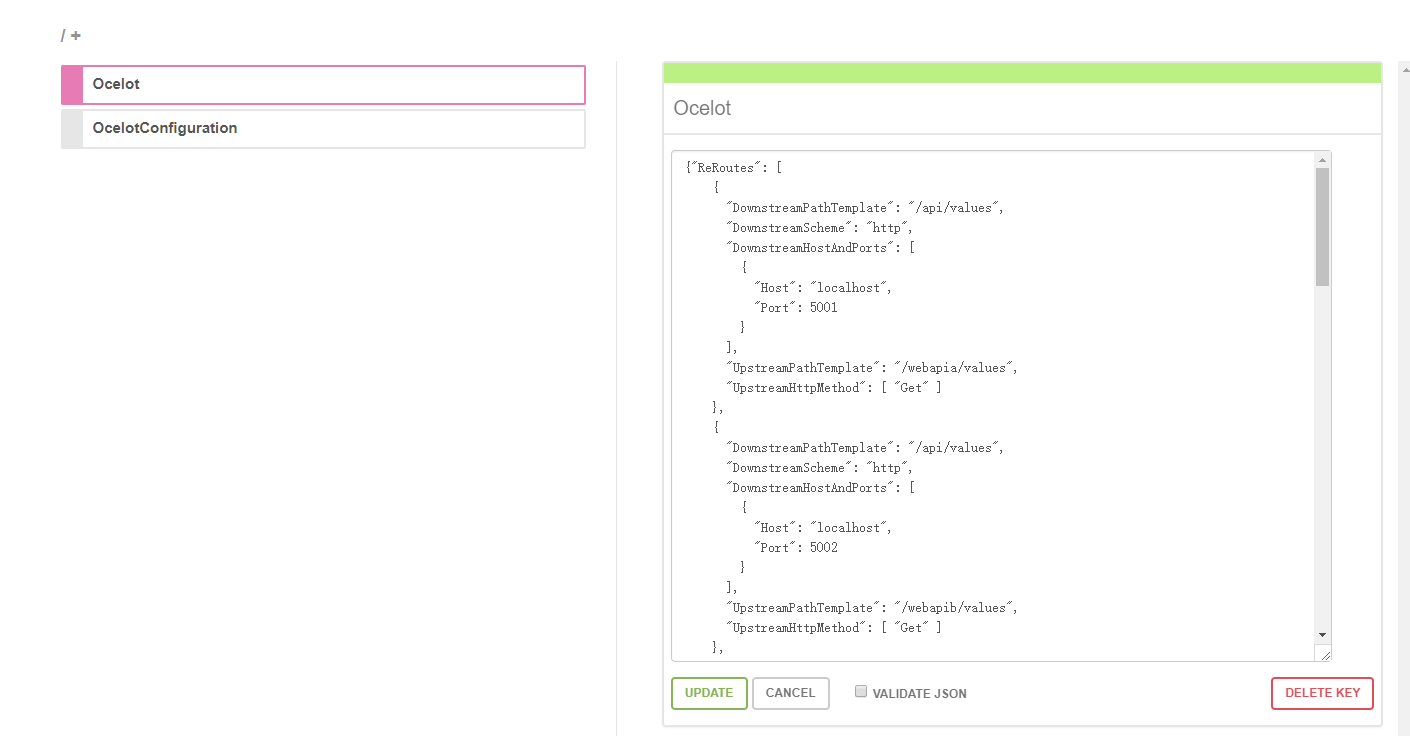Click the right page scrollbar track
Image resolution: width=1410 pixels, height=736 pixels.
click(x=1404, y=400)
